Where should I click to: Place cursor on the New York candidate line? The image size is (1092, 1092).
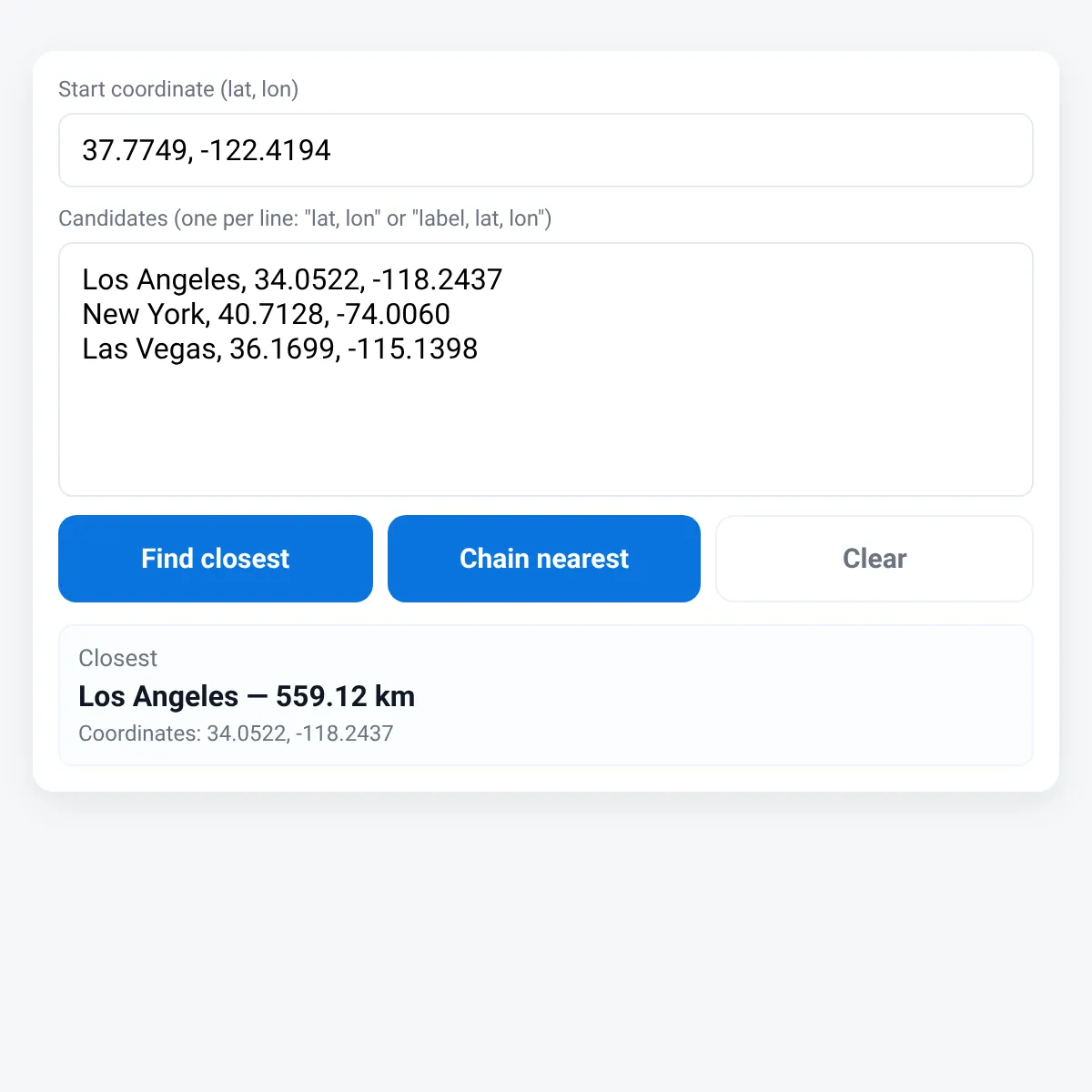pyautogui.click(x=266, y=314)
